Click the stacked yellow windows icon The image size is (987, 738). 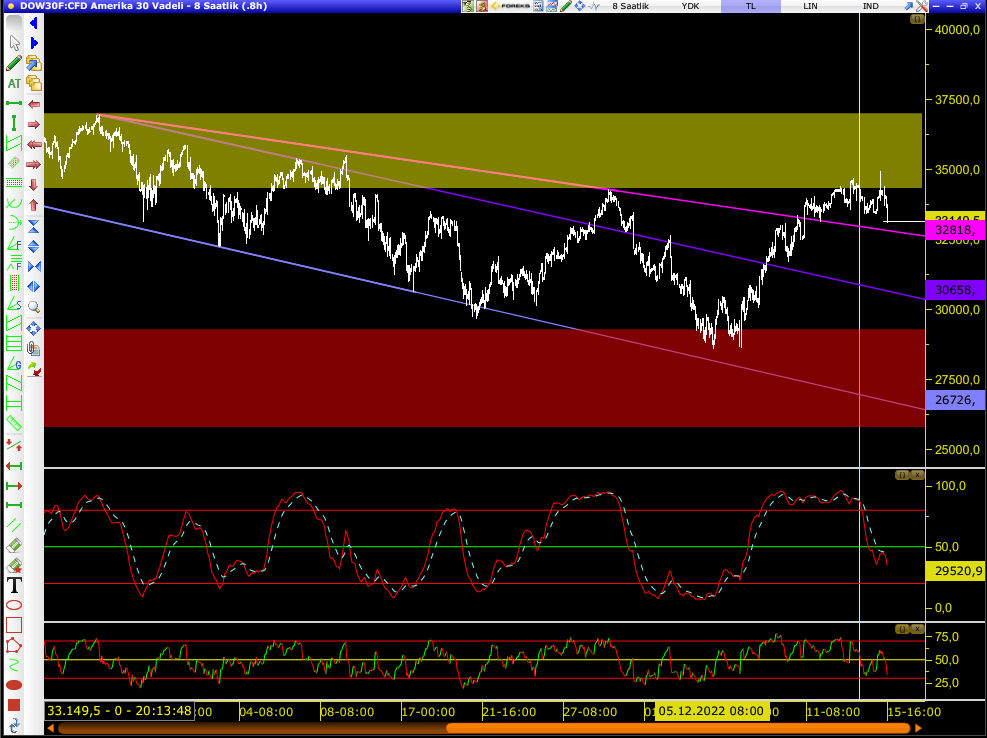[x=34, y=83]
